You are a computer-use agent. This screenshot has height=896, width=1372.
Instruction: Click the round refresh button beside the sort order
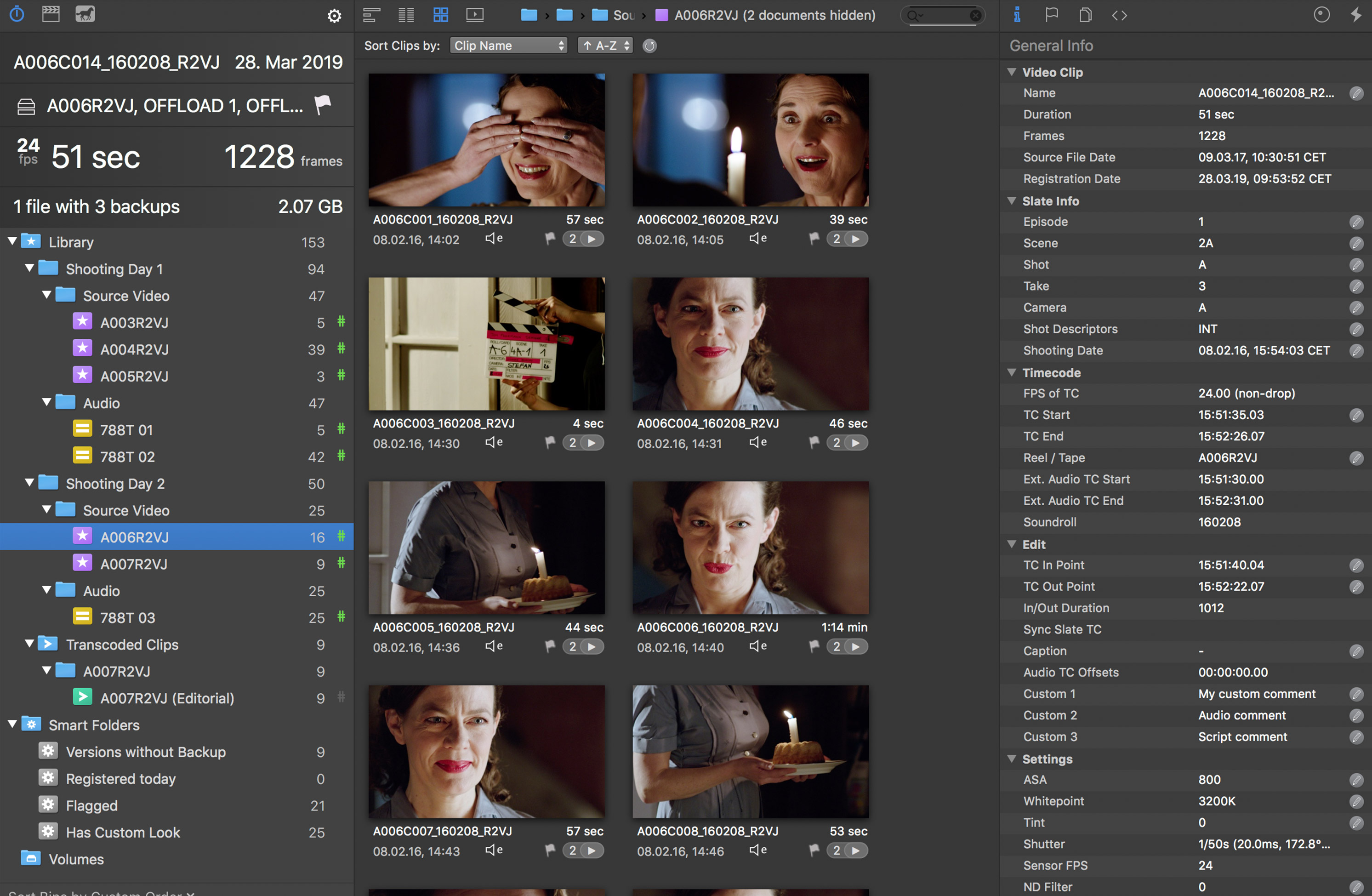[x=649, y=46]
